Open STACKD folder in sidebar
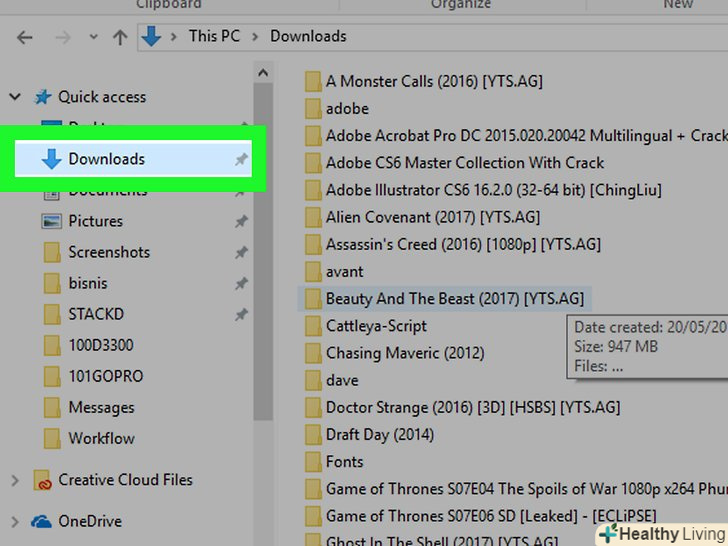Screen dimensions: 728x546 pyautogui.click(x=96, y=314)
